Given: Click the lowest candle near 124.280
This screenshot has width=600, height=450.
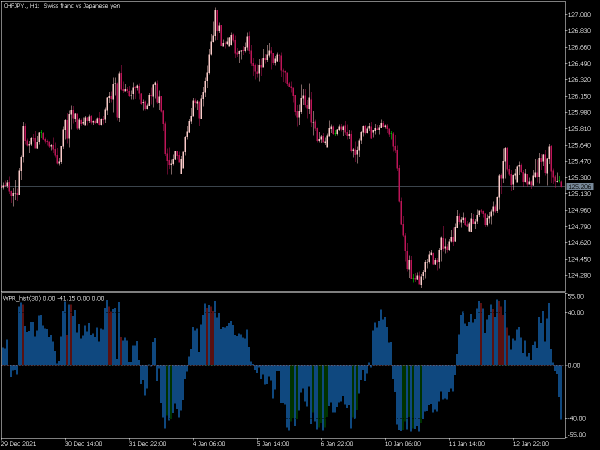Looking at the screenshot, I should 421,281.
